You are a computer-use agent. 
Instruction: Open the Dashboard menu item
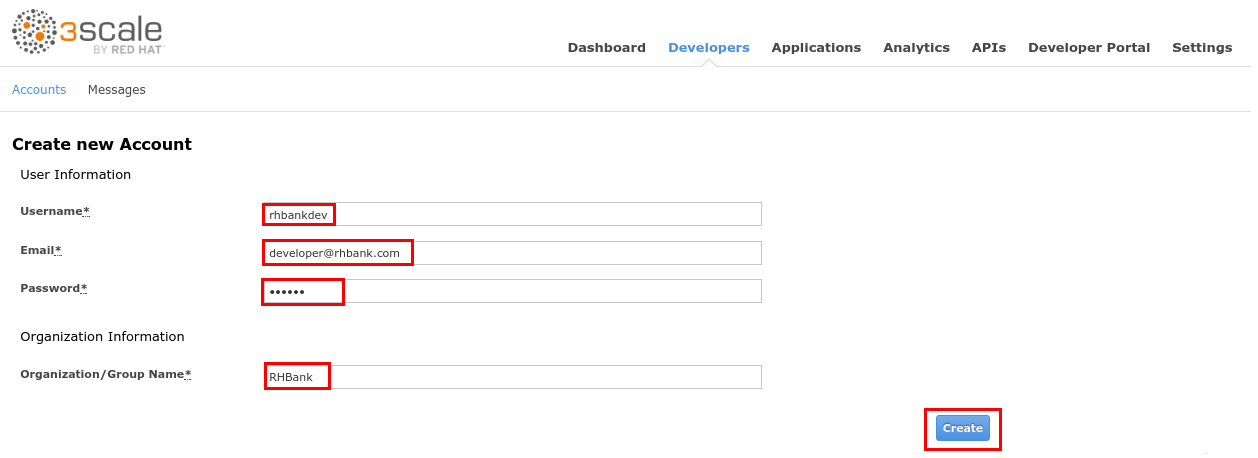pyautogui.click(x=606, y=47)
